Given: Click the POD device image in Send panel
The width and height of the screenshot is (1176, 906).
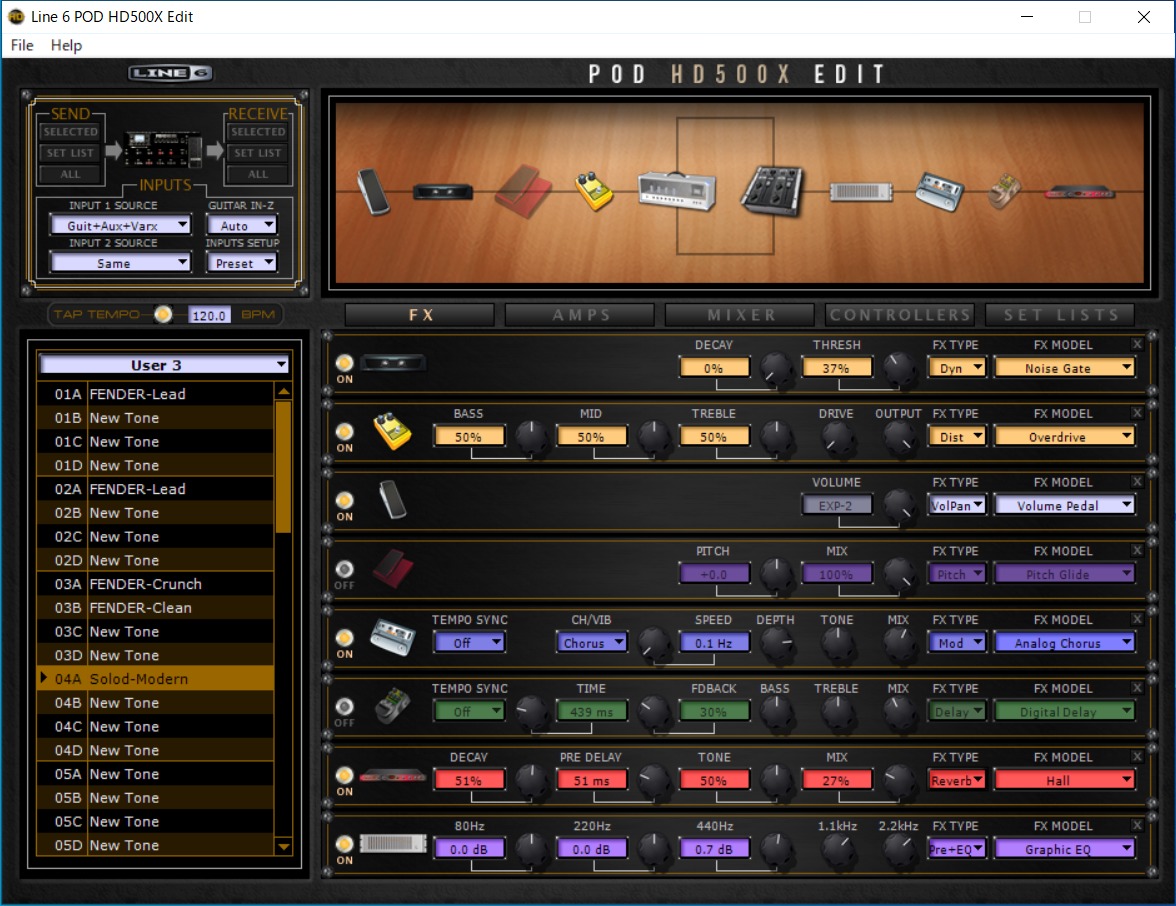Looking at the screenshot, I should (x=164, y=150).
